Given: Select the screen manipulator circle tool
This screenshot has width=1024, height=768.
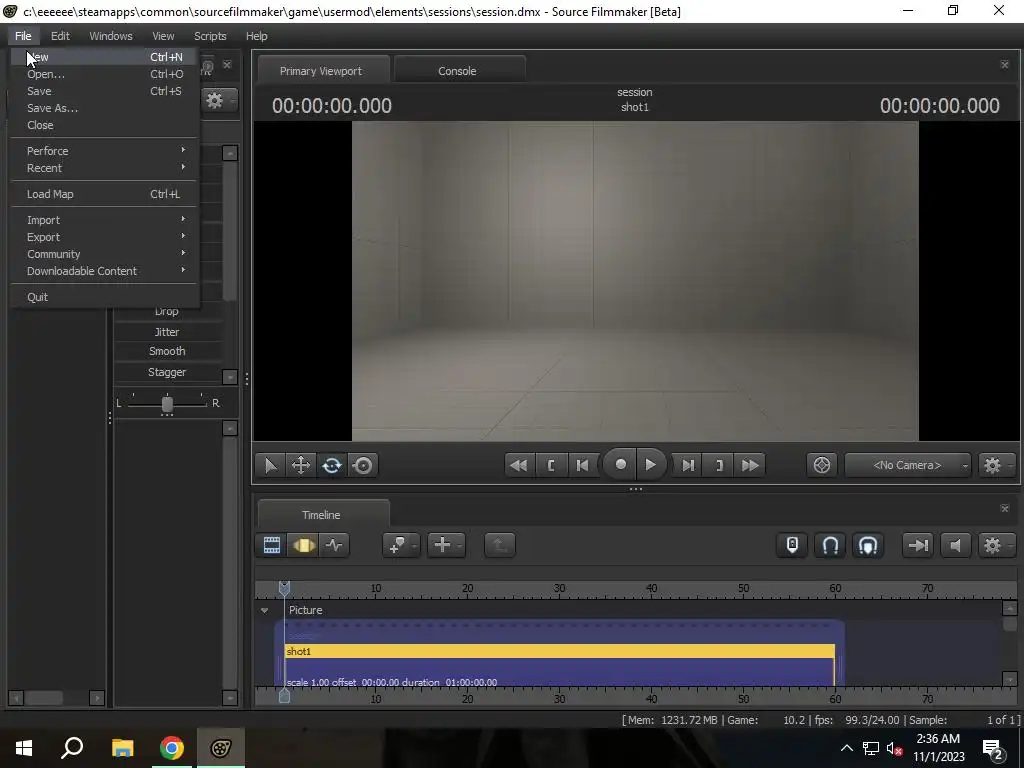Looking at the screenshot, I should click(363, 466).
